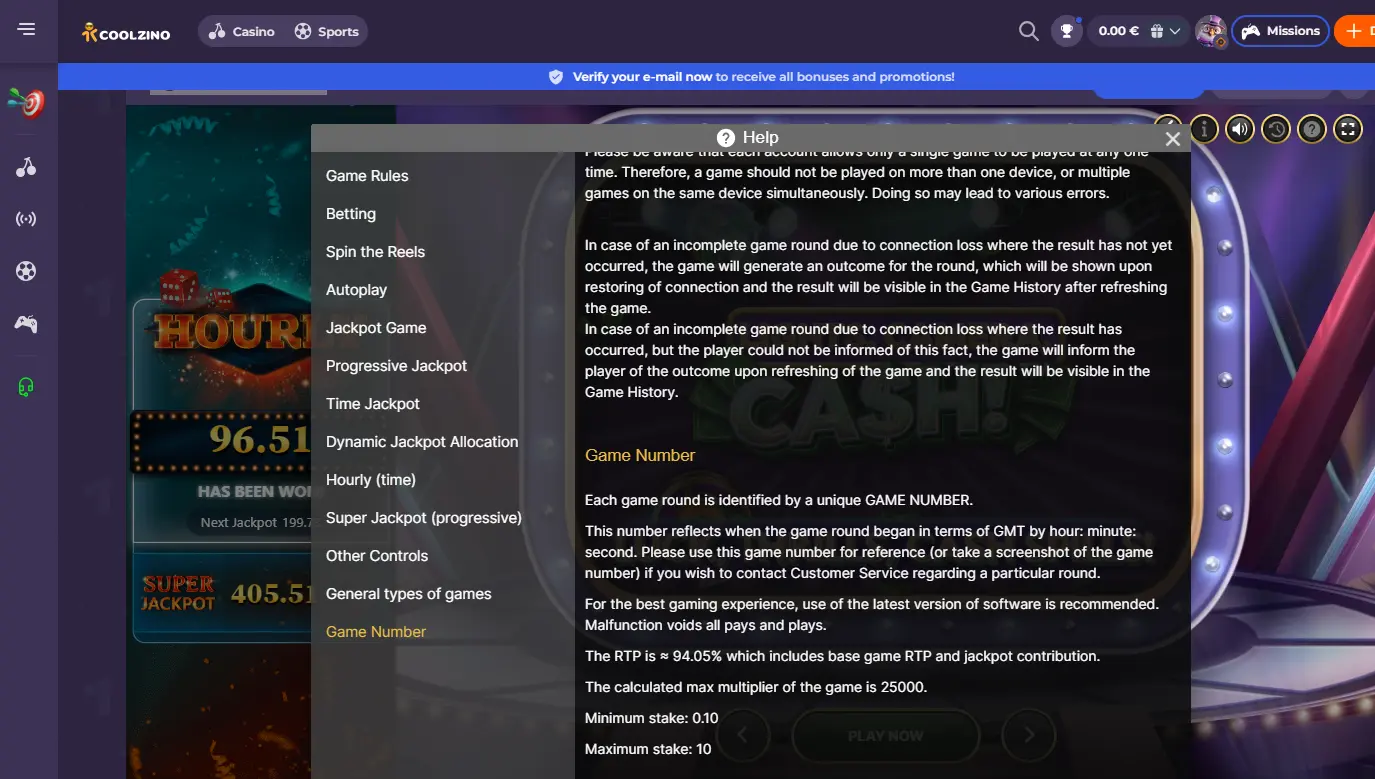Click the orange deposit plus button

(x=1355, y=31)
